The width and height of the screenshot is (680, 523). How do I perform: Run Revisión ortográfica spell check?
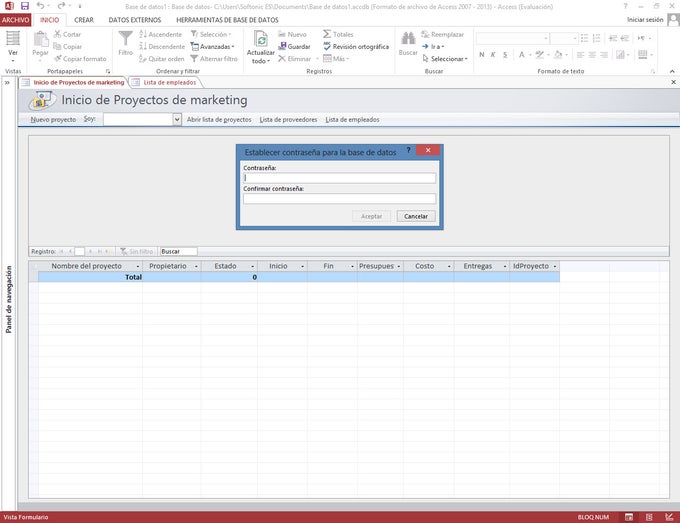[x=356, y=46]
